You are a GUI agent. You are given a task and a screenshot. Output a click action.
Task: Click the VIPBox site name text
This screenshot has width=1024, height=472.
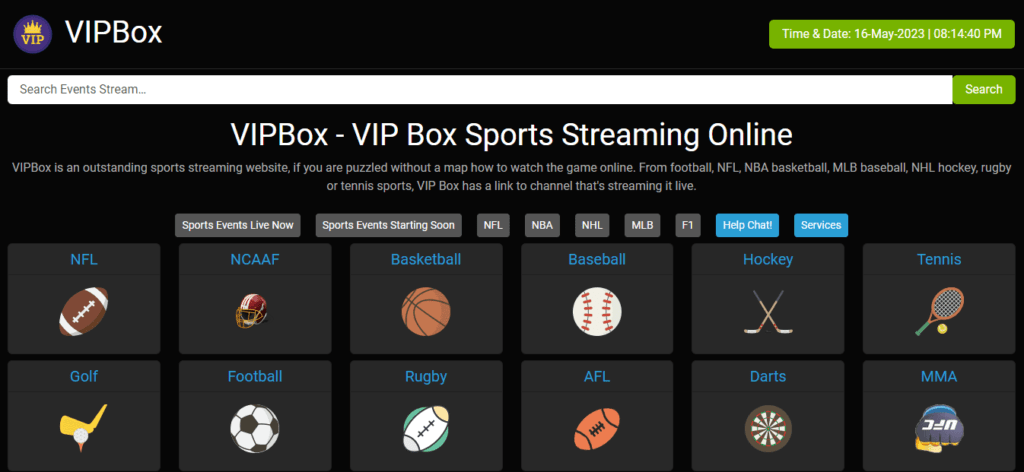(114, 33)
